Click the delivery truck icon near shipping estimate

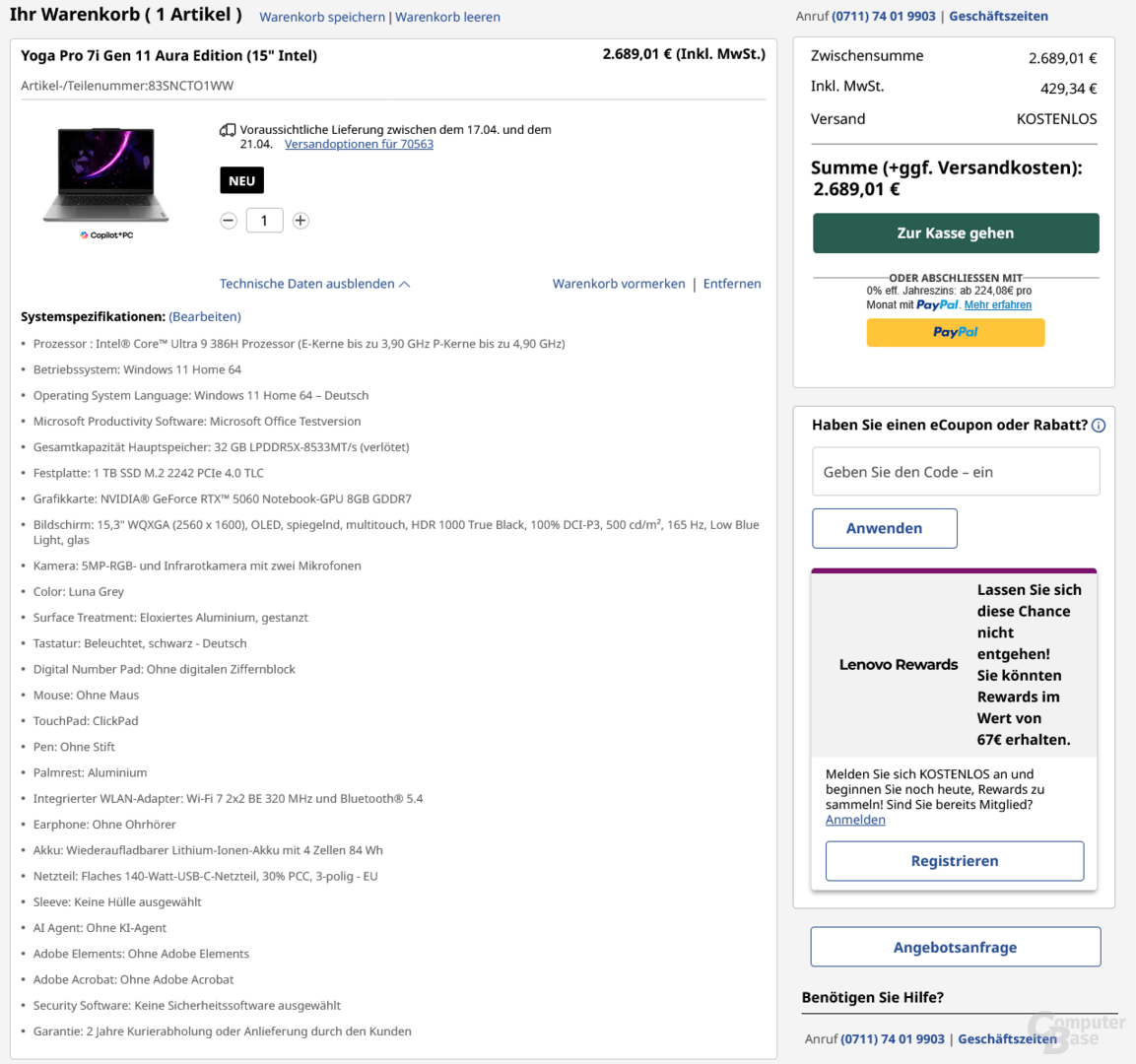click(228, 129)
